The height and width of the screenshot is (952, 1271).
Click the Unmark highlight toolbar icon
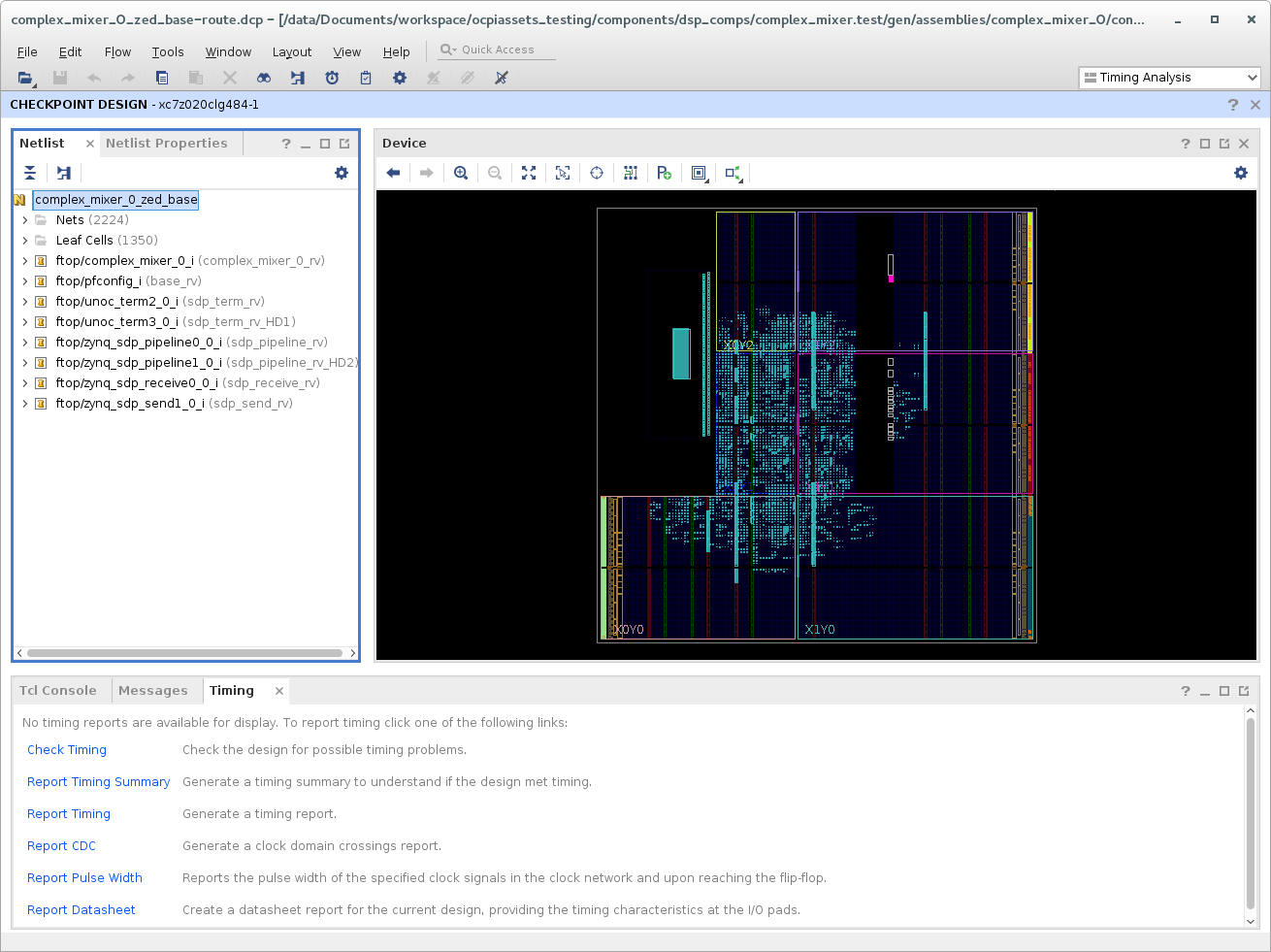502,78
